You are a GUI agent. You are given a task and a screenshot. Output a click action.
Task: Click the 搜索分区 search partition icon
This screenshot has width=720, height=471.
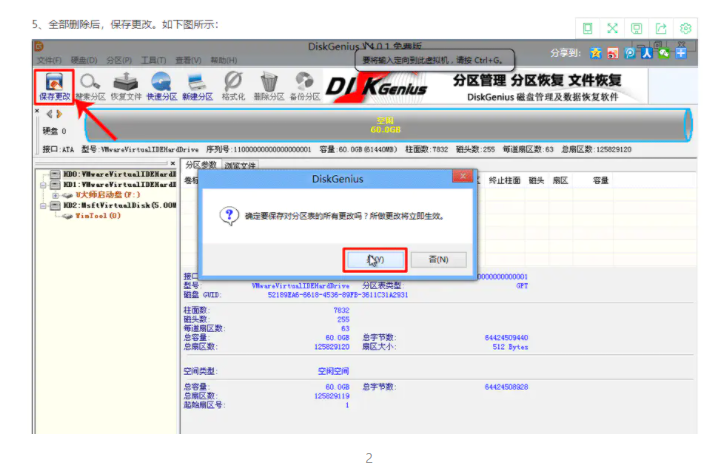[90, 86]
